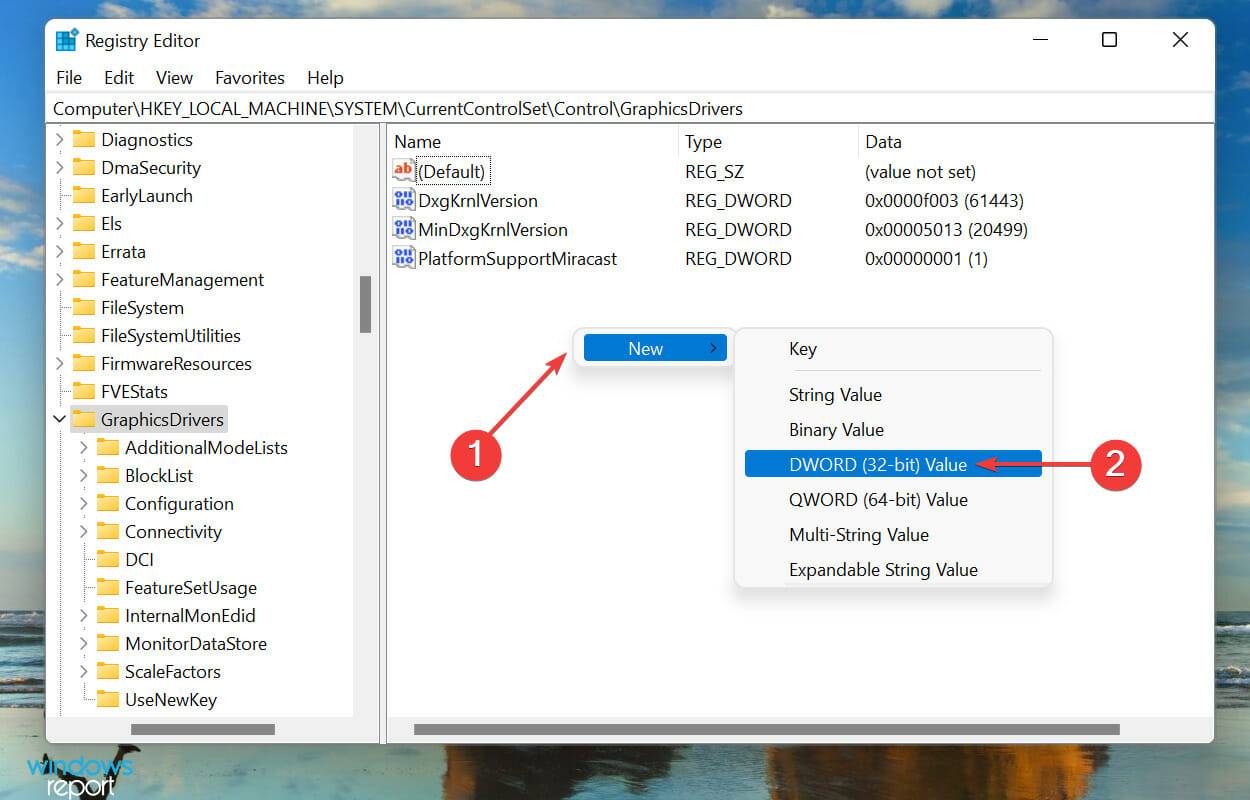Select DWORD (32-bit) Value from the menu

tap(880, 464)
